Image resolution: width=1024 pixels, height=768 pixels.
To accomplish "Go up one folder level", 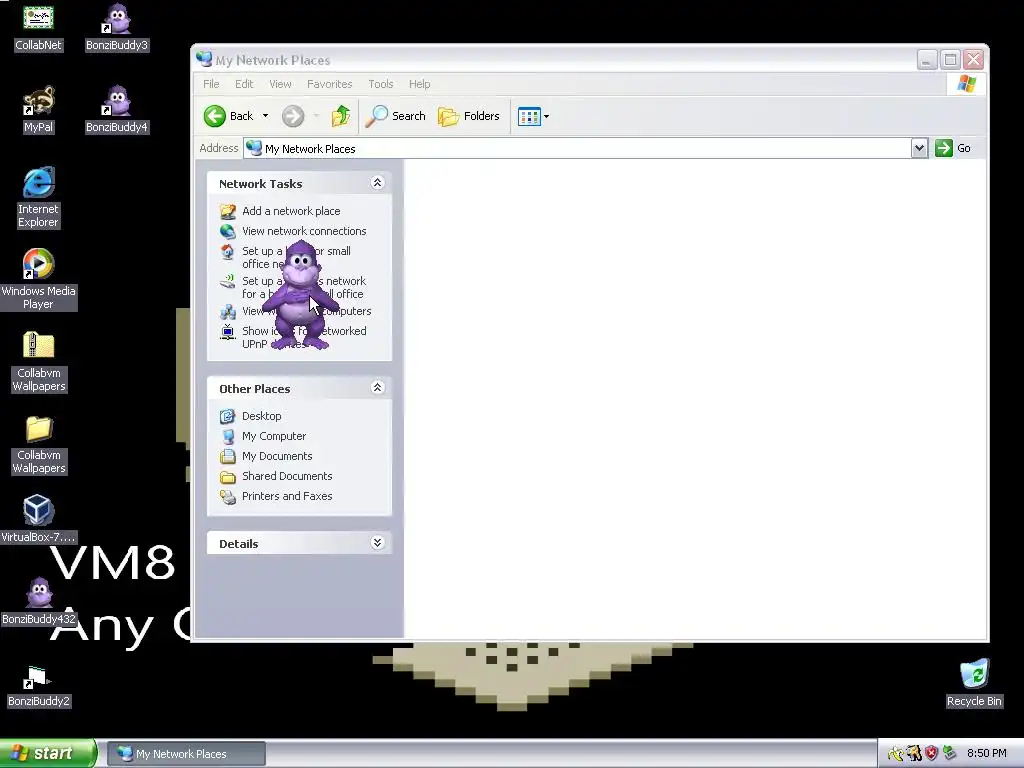I will [340, 116].
